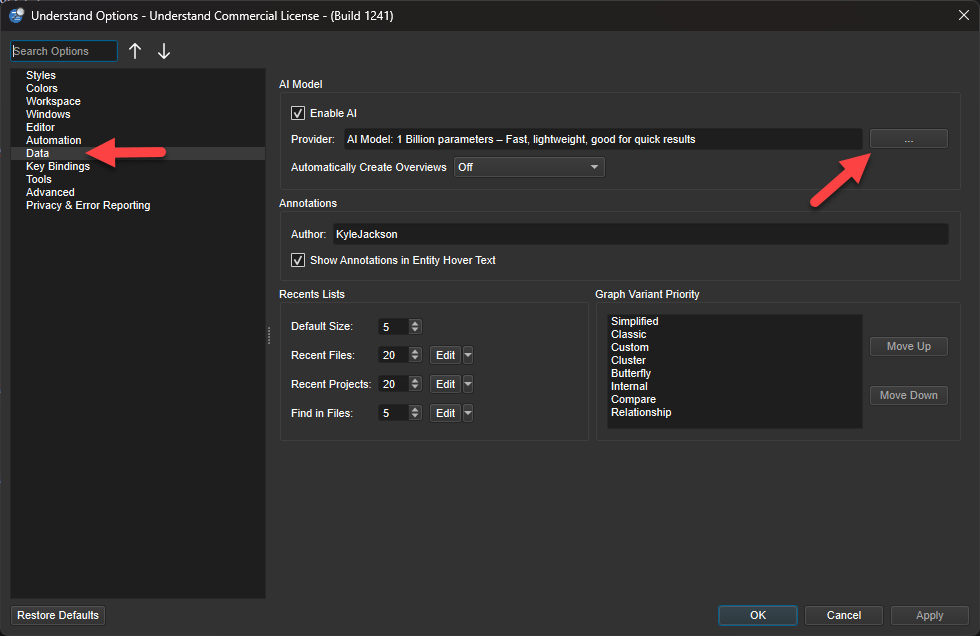Click the panel splitter handle
Viewport: 980px width, 636px height.
pos(269,335)
